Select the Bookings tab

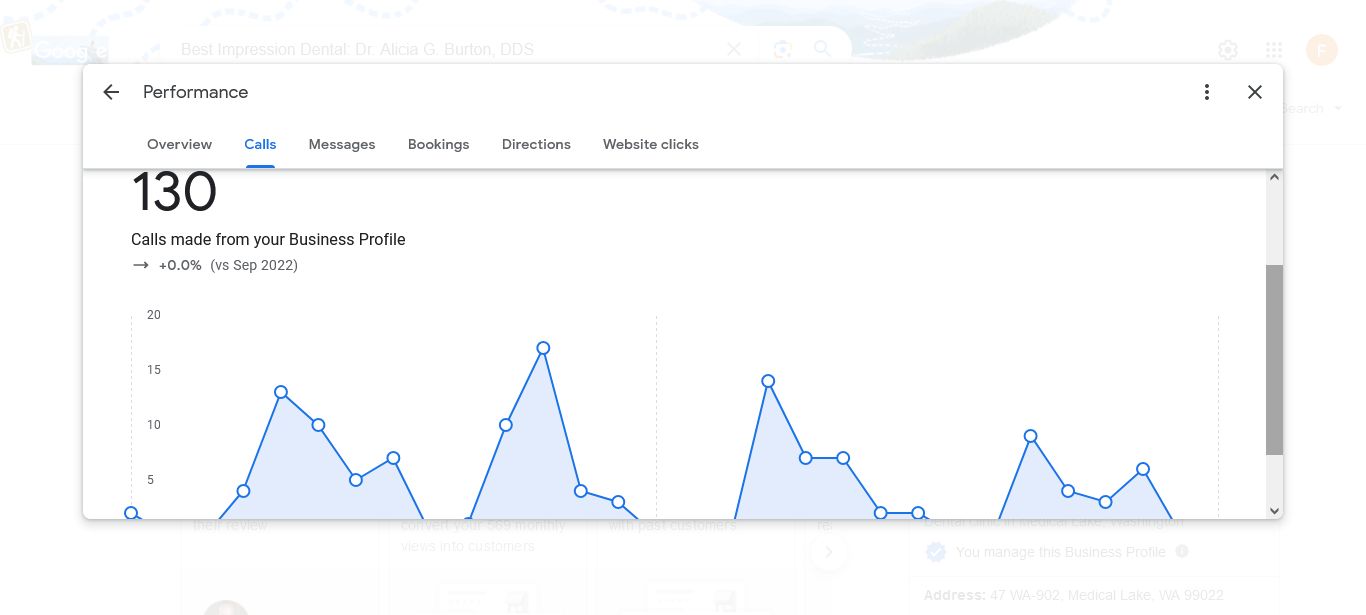(438, 144)
